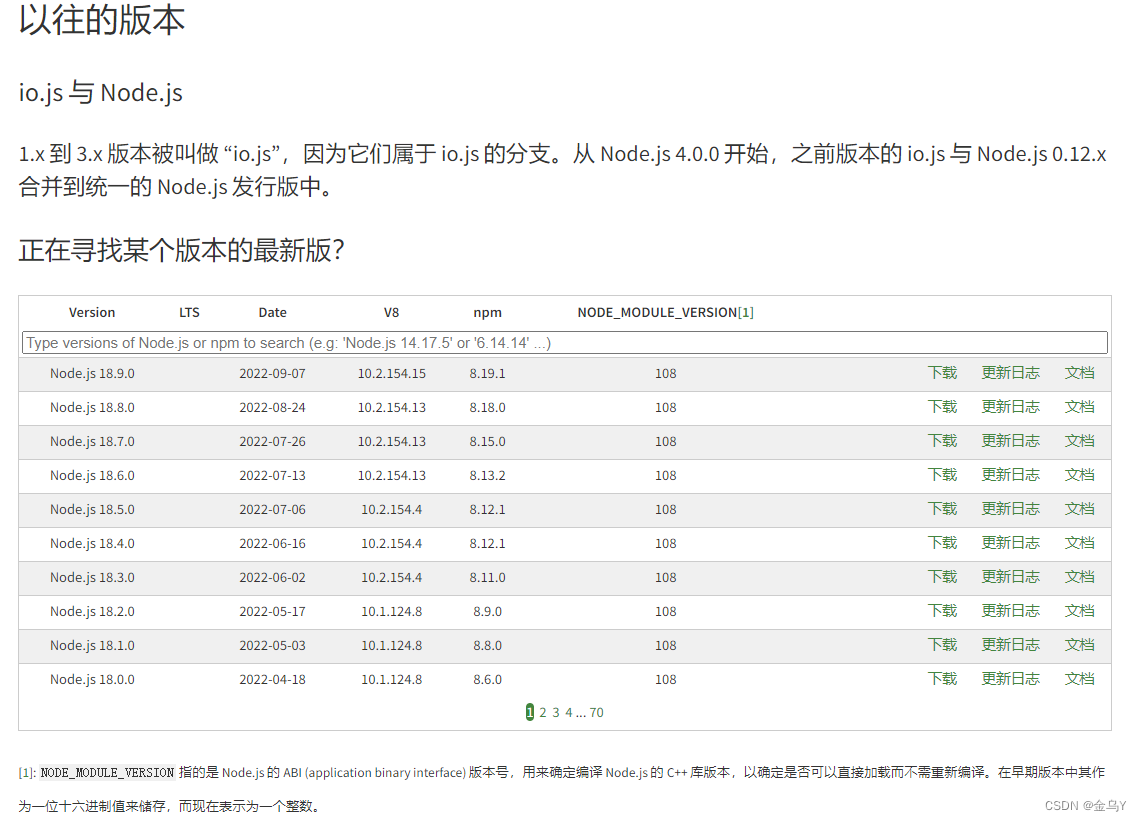The height and width of the screenshot is (821, 1142).
Task: Select the date '2022-08-24' cell
Action: click(272, 408)
